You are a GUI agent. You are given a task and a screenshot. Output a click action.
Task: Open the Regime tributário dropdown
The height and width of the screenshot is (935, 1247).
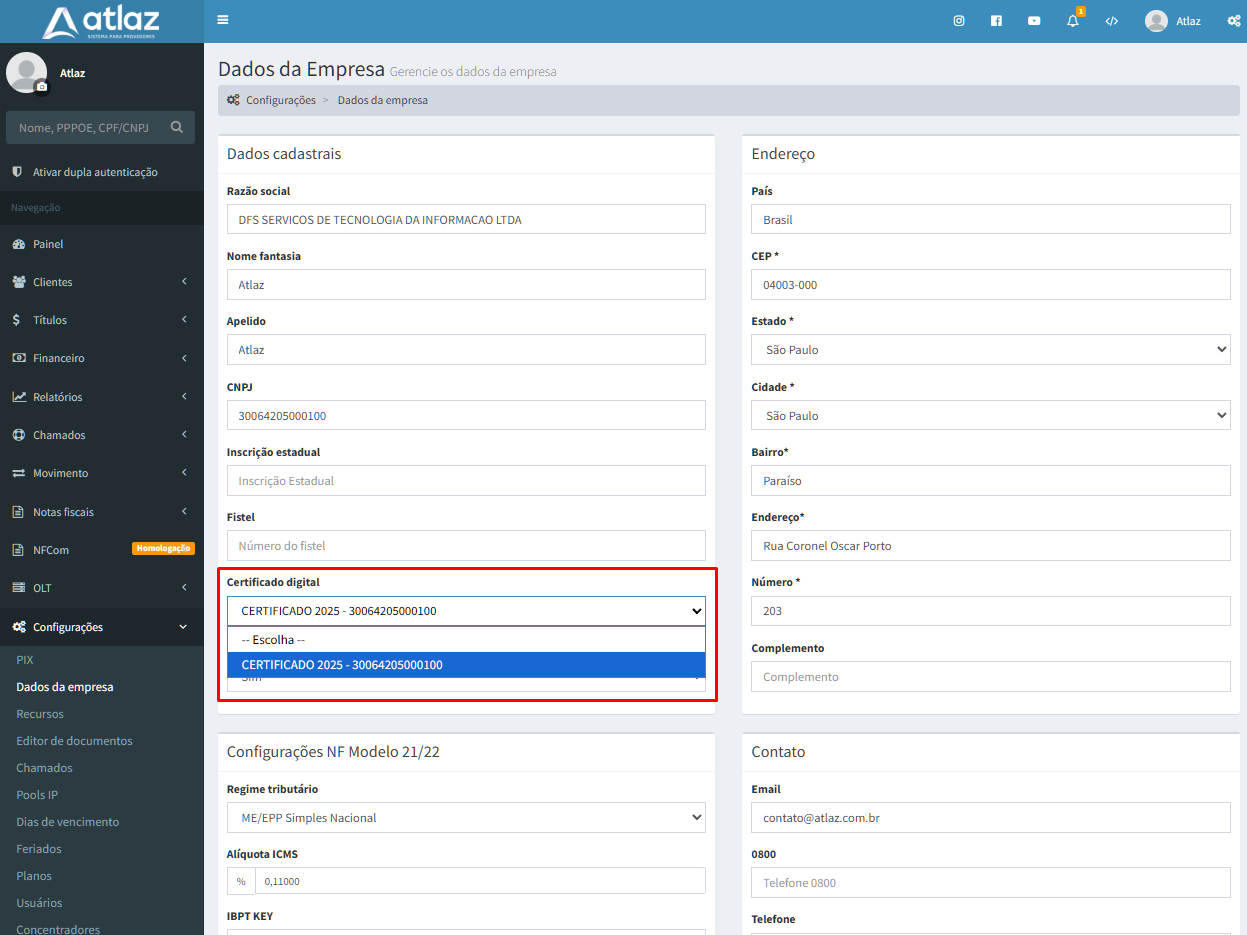point(466,818)
